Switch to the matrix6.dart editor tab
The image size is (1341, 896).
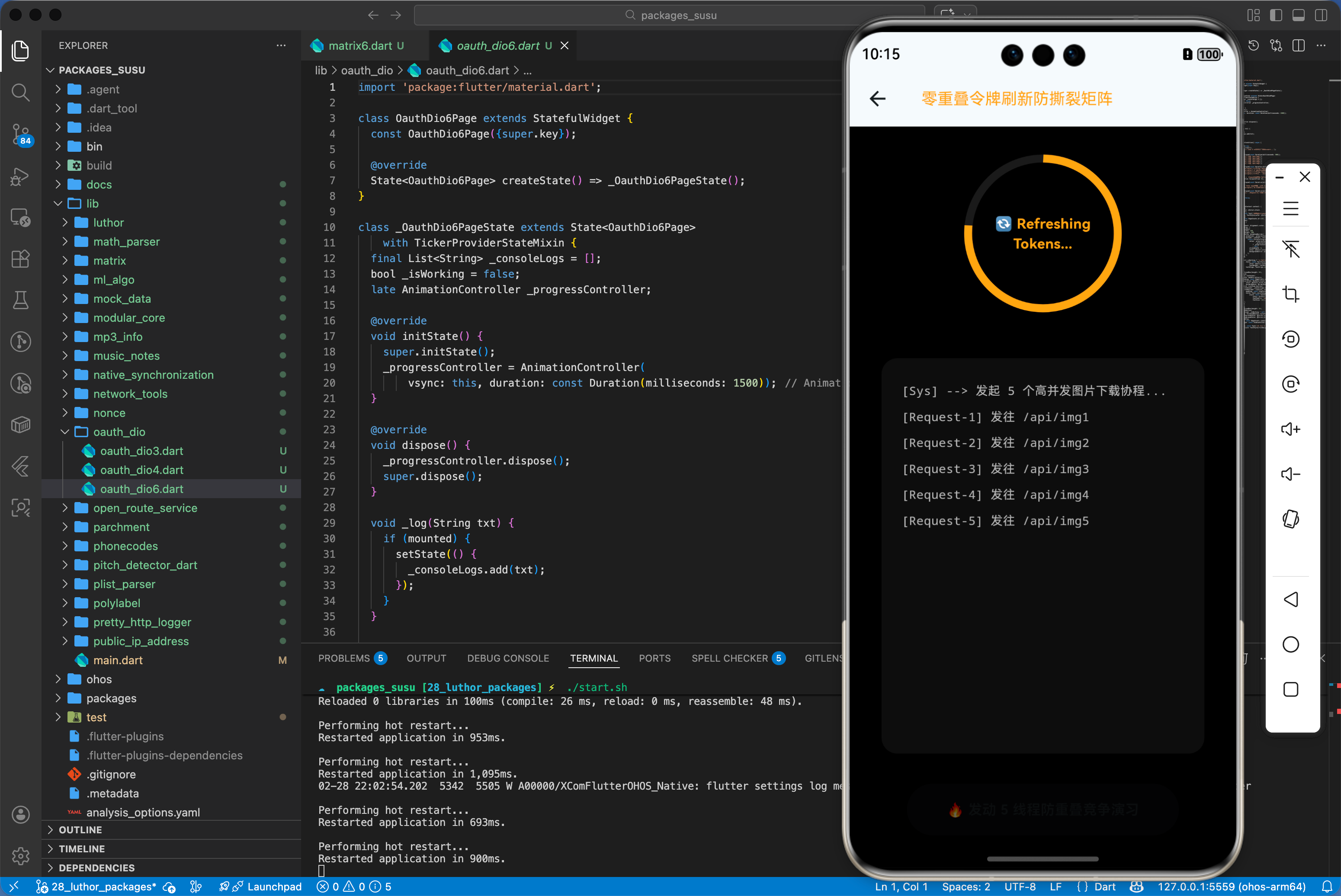click(x=359, y=46)
